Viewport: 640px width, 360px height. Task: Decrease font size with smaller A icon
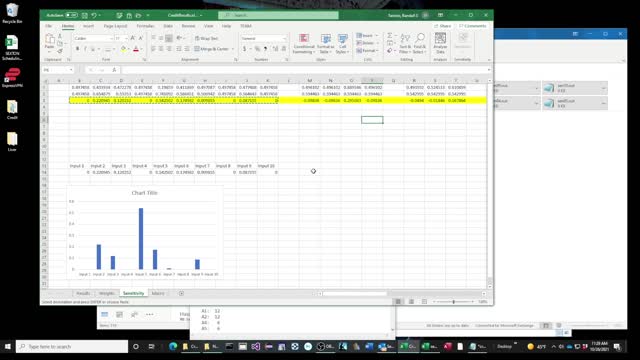pos(140,38)
